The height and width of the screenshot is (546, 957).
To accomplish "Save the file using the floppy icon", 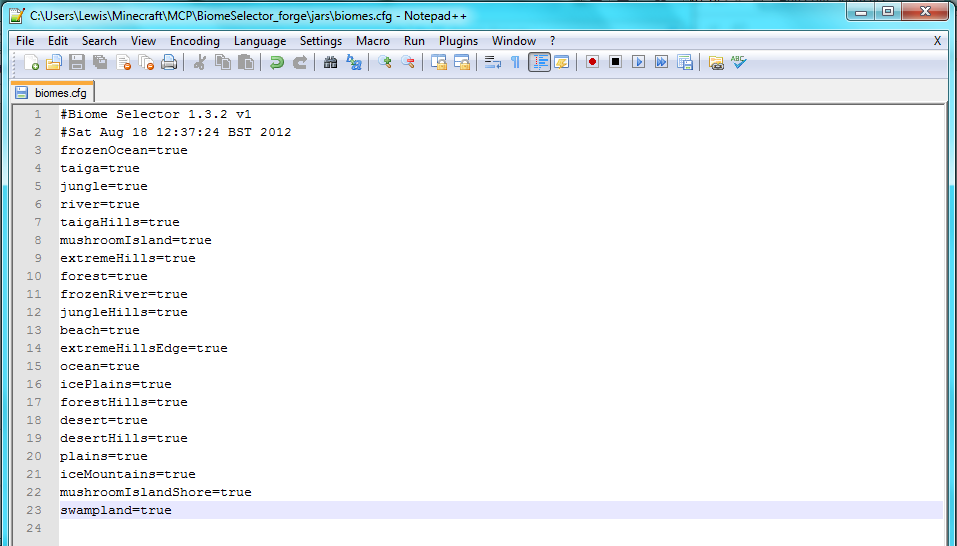I will [x=77, y=62].
